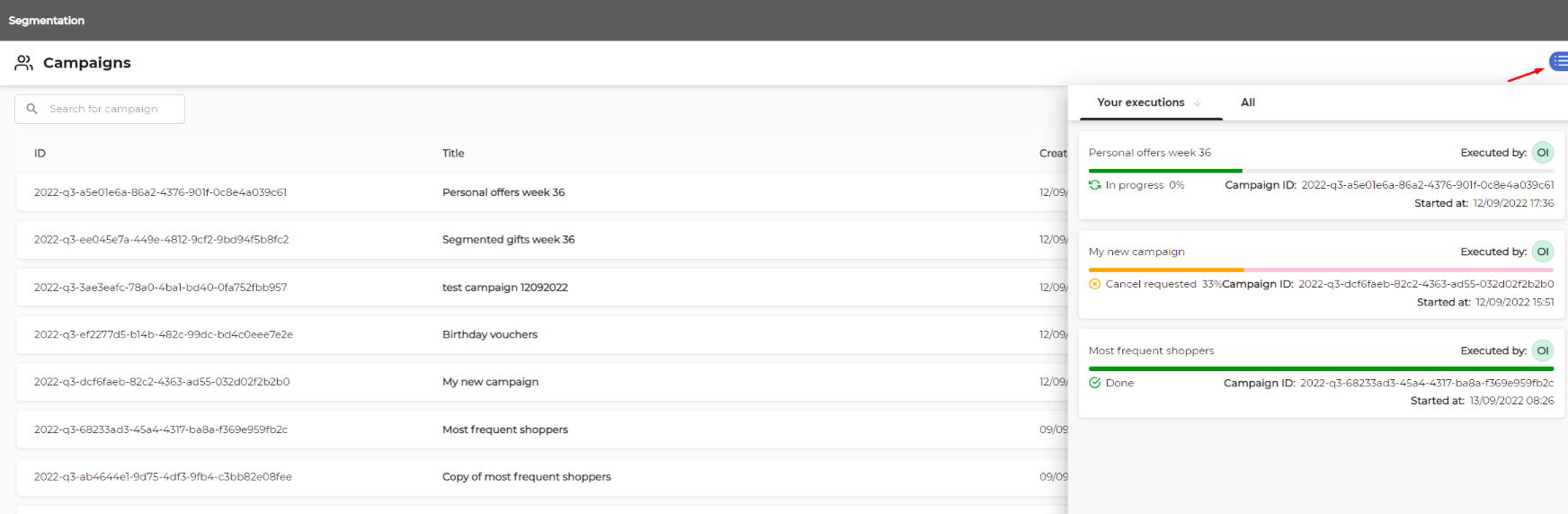Viewport: 1568px width, 514px height.
Task: Click the Title column header
Action: (x=453, y=154)
